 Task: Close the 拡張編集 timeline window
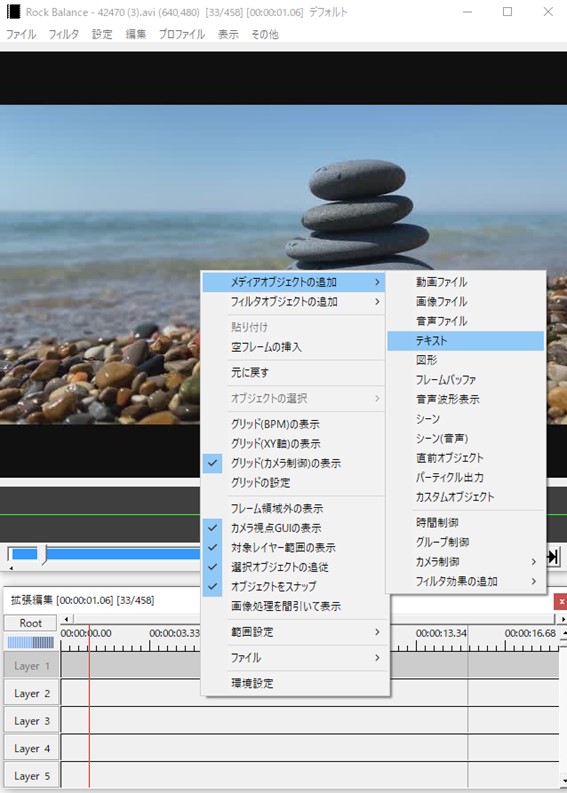(x=560, y=601)
